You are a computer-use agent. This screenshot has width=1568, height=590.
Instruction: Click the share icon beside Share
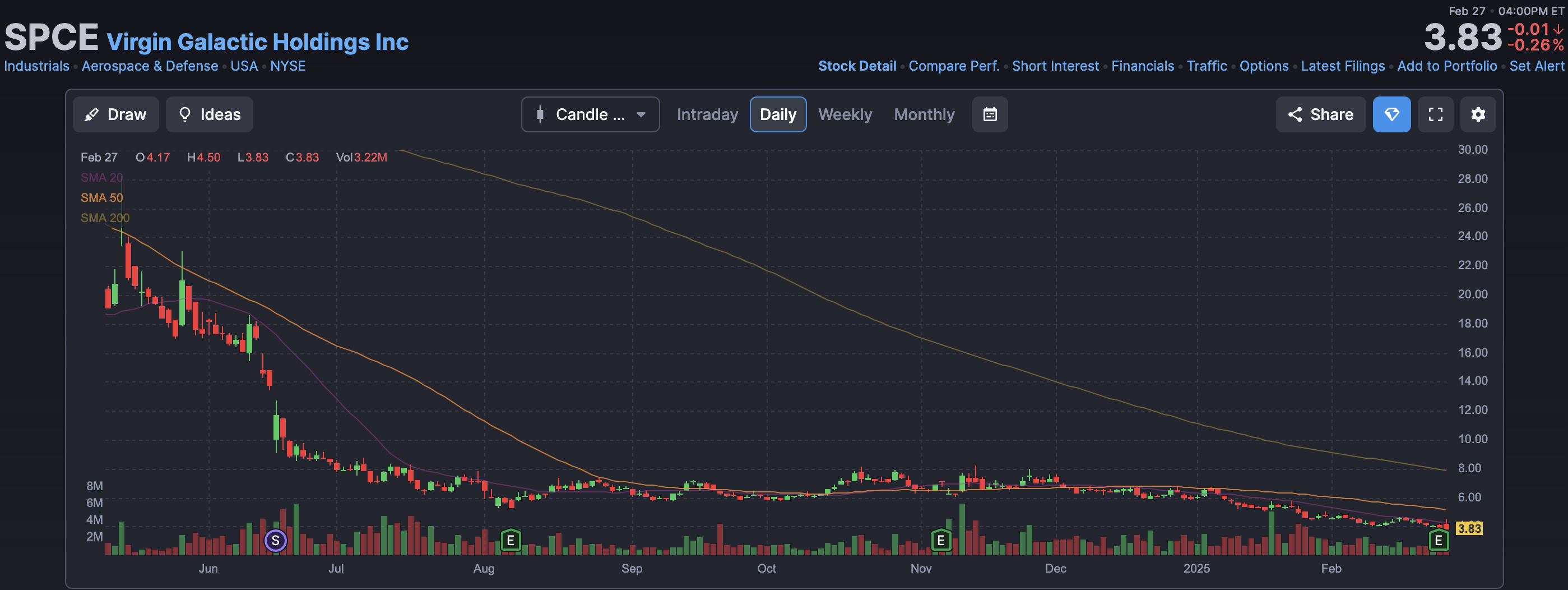coord(1295,114)
